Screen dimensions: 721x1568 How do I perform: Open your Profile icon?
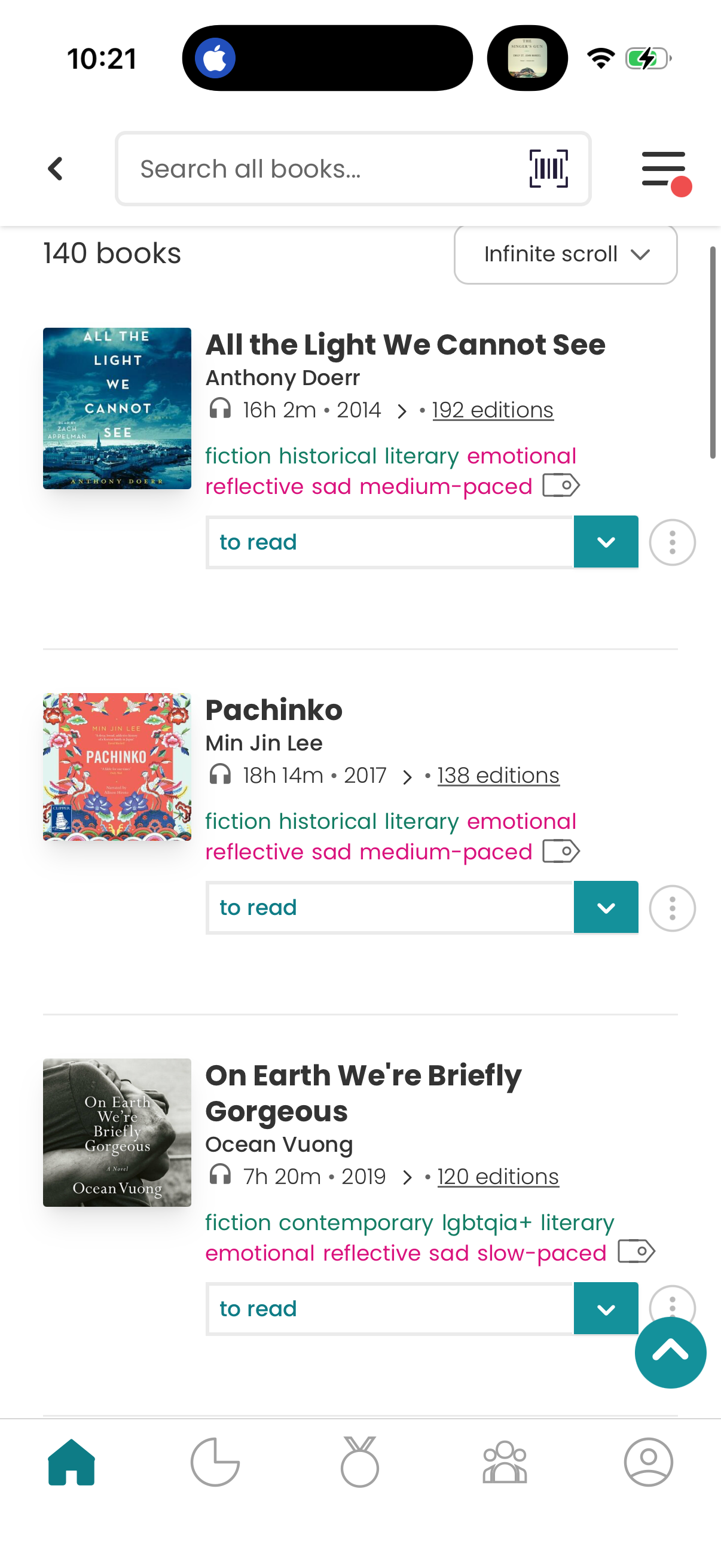tap(649, 1464)
